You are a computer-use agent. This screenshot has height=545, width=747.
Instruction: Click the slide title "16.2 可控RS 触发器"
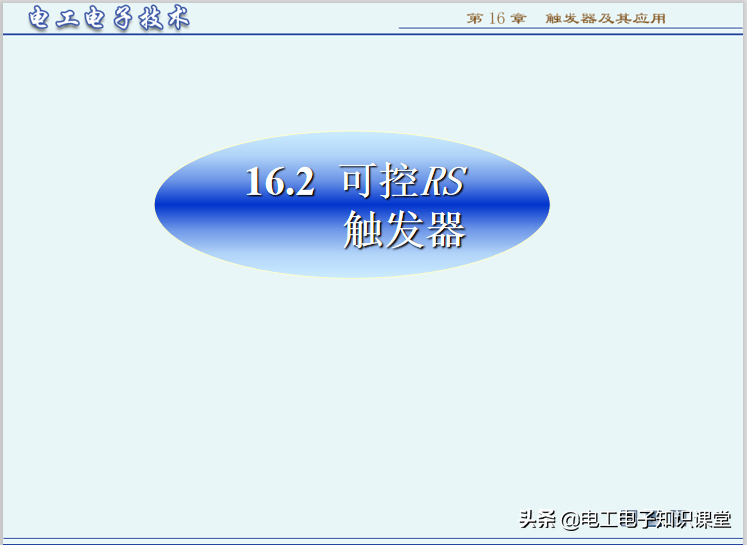point(355,206)
